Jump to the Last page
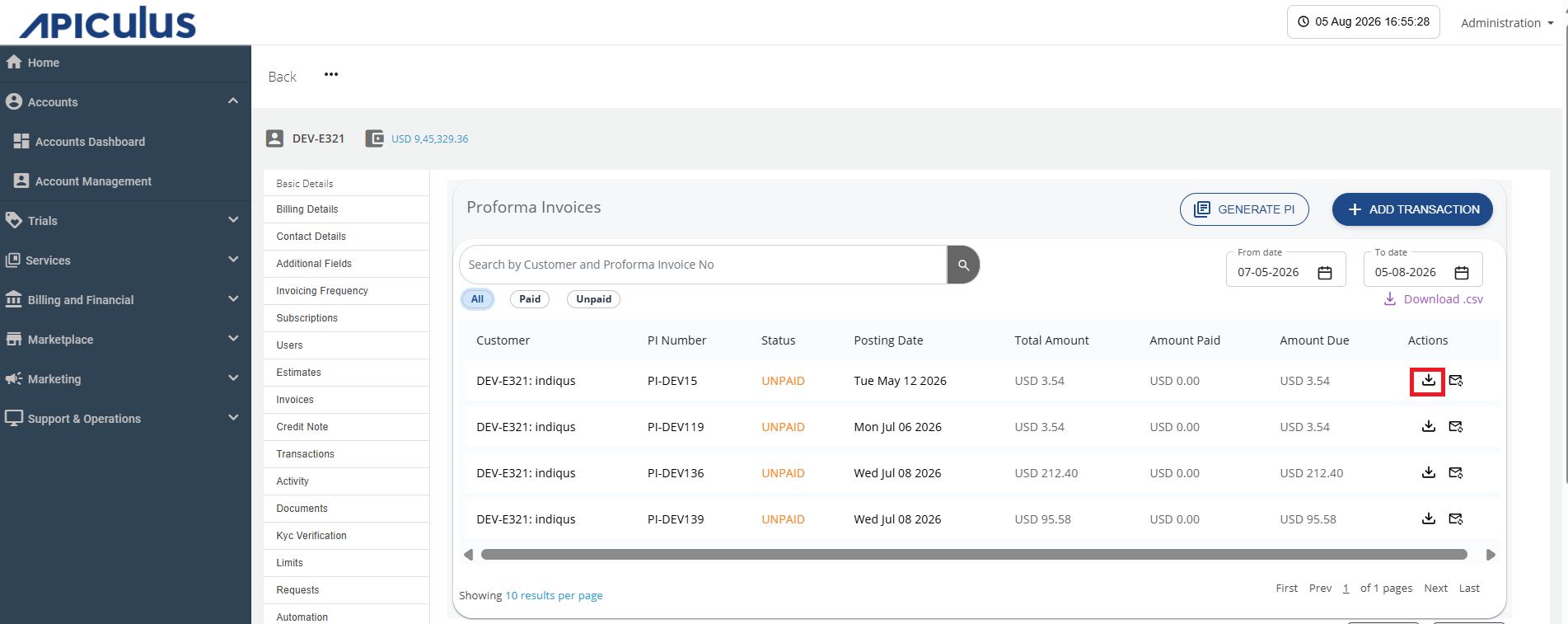The height and width of the screenshot is (624, 1568). click(1469, 589)
